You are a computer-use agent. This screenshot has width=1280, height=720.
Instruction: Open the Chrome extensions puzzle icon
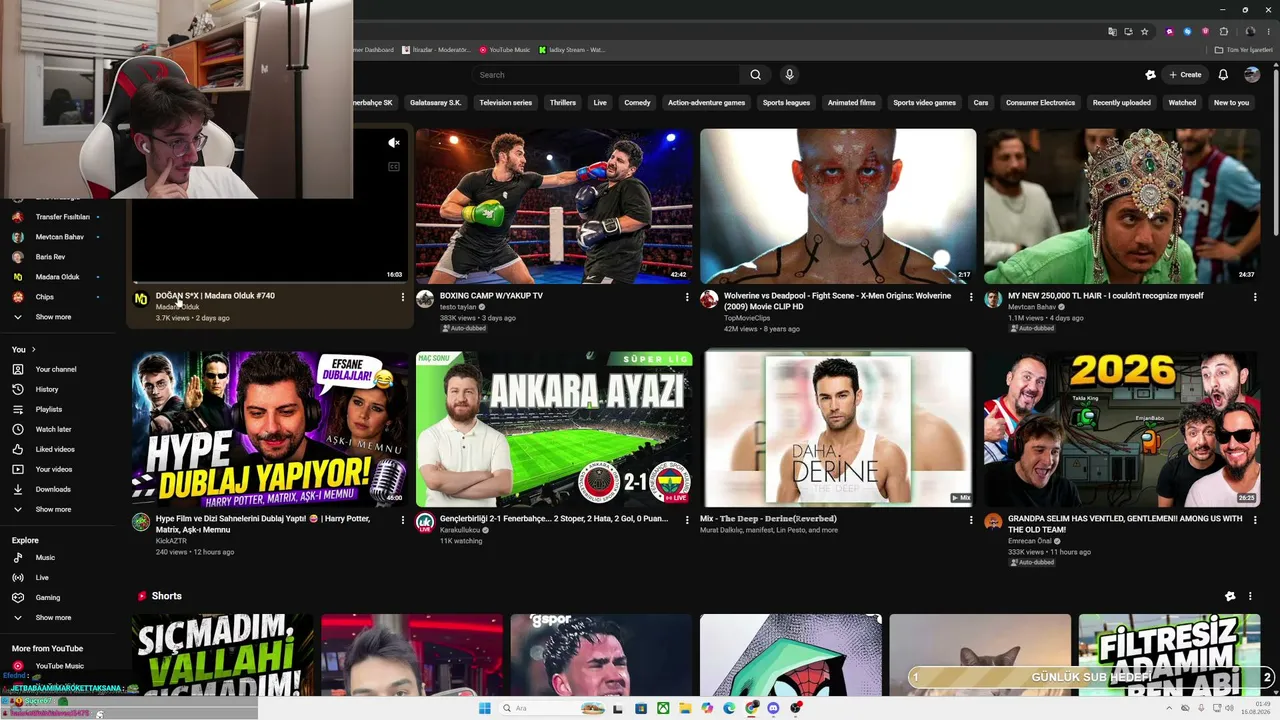(x=1224, y=31)
